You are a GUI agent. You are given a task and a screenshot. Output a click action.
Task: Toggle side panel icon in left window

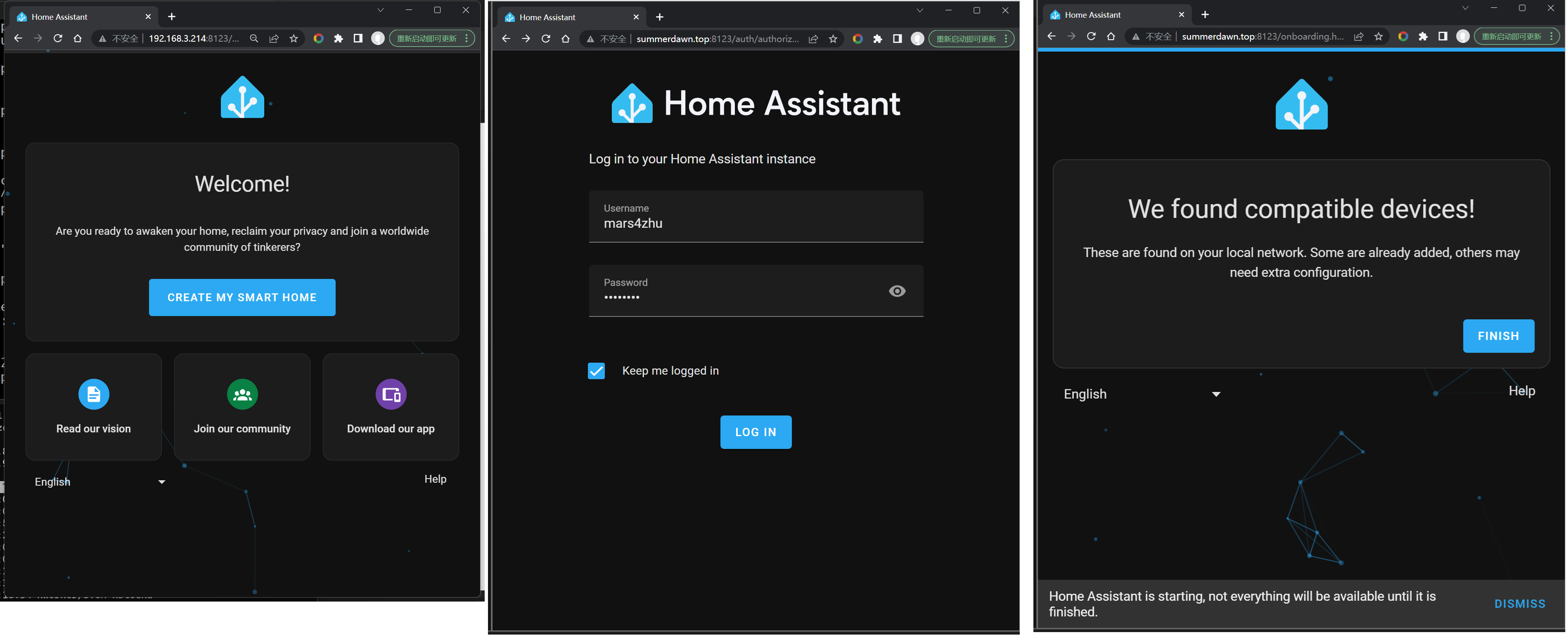358,38
